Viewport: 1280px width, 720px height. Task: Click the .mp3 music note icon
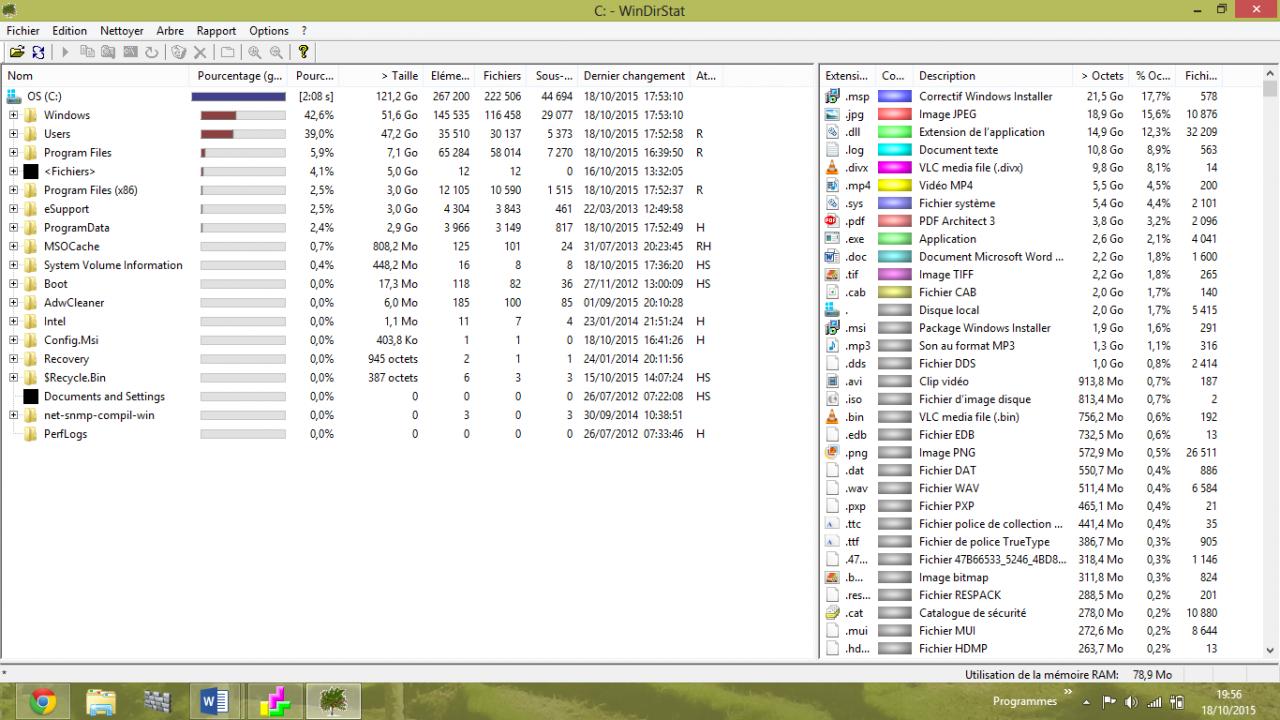(832, 346)
